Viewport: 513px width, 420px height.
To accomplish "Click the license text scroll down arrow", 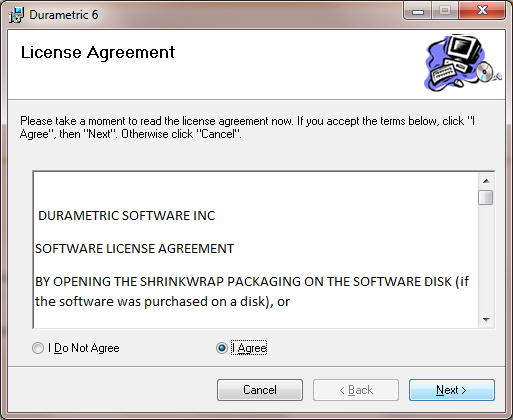I will click(486, 320).
